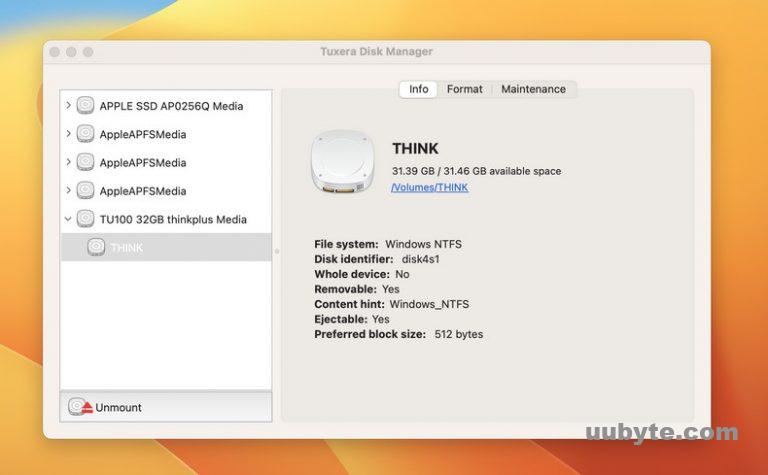Click the APPLE SSD AP0256Q disk icon
The width and height of the screenshot is (768, 475).
click(86, 106)
